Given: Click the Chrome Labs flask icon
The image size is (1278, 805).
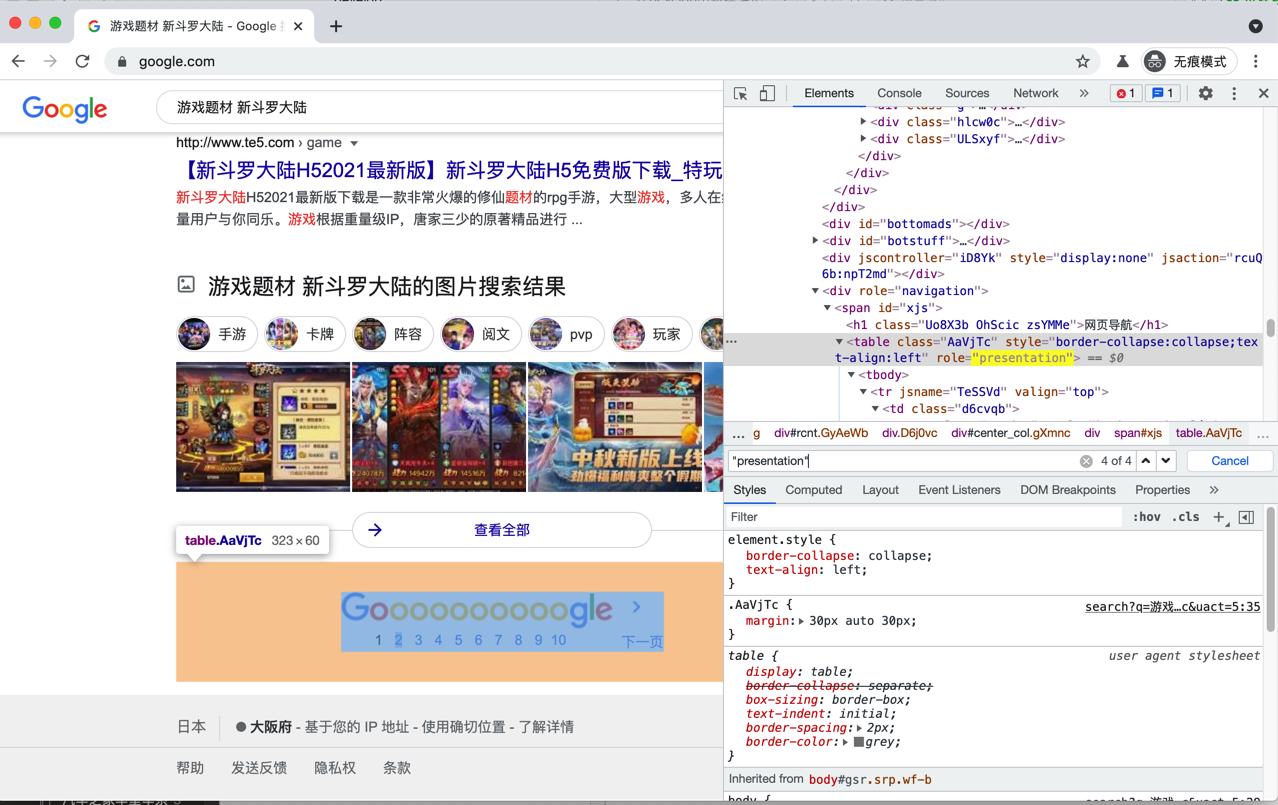Looking at the screenshot, I should (x=1122, y=61).
